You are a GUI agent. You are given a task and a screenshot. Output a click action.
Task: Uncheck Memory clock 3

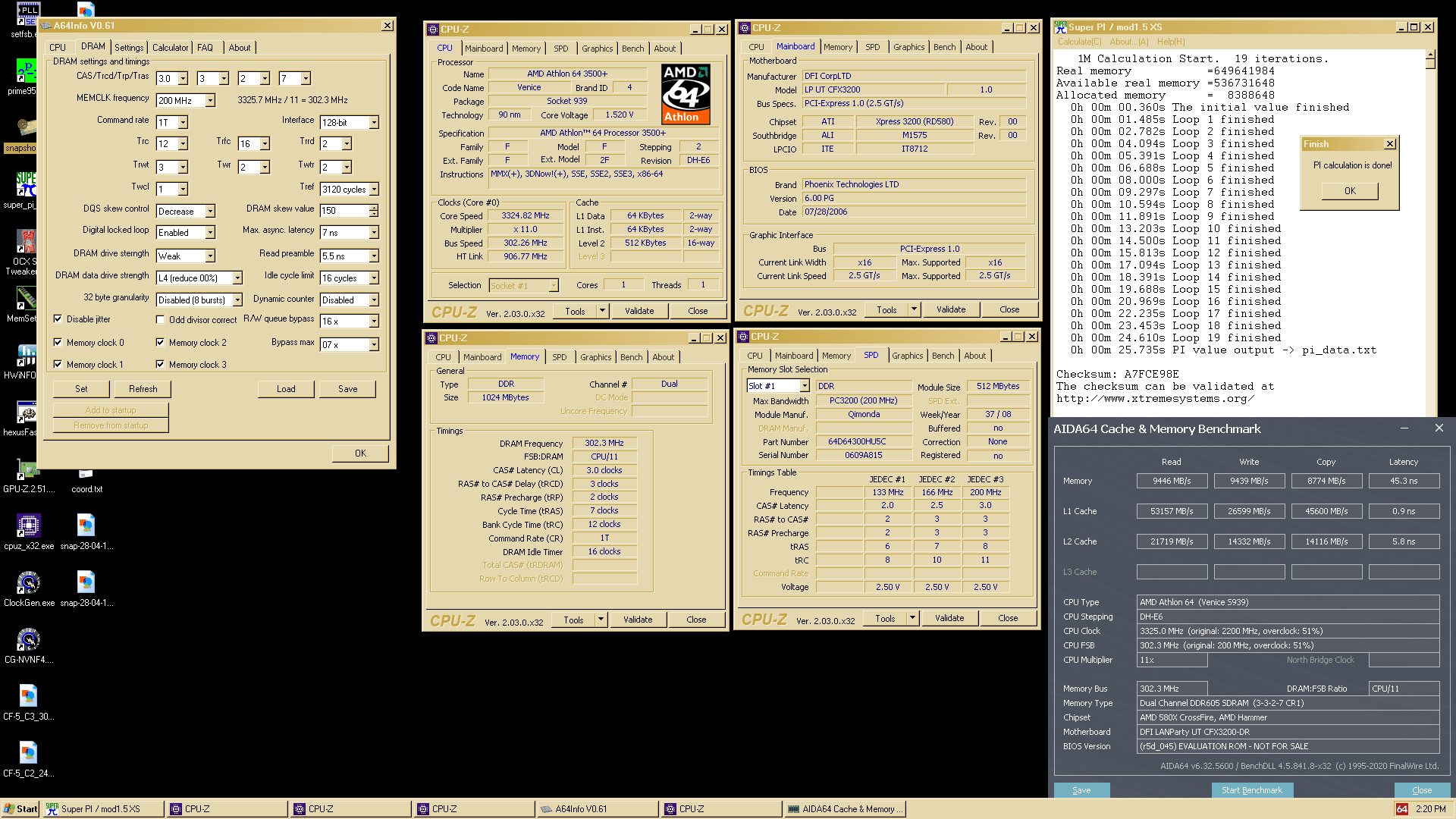pos(160,365)
